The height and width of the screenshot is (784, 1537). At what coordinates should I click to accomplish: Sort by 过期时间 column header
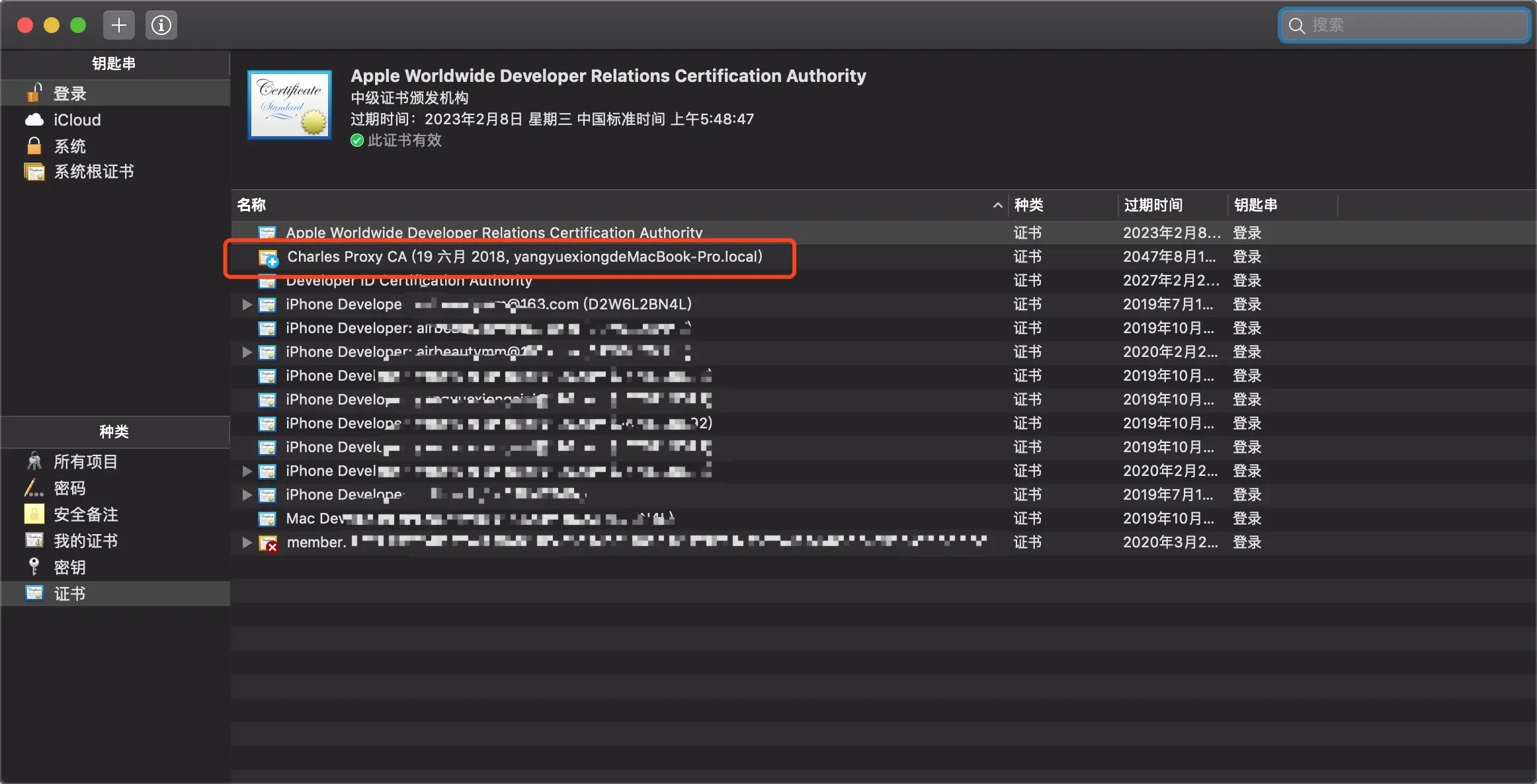click(x=1153, y=205)
